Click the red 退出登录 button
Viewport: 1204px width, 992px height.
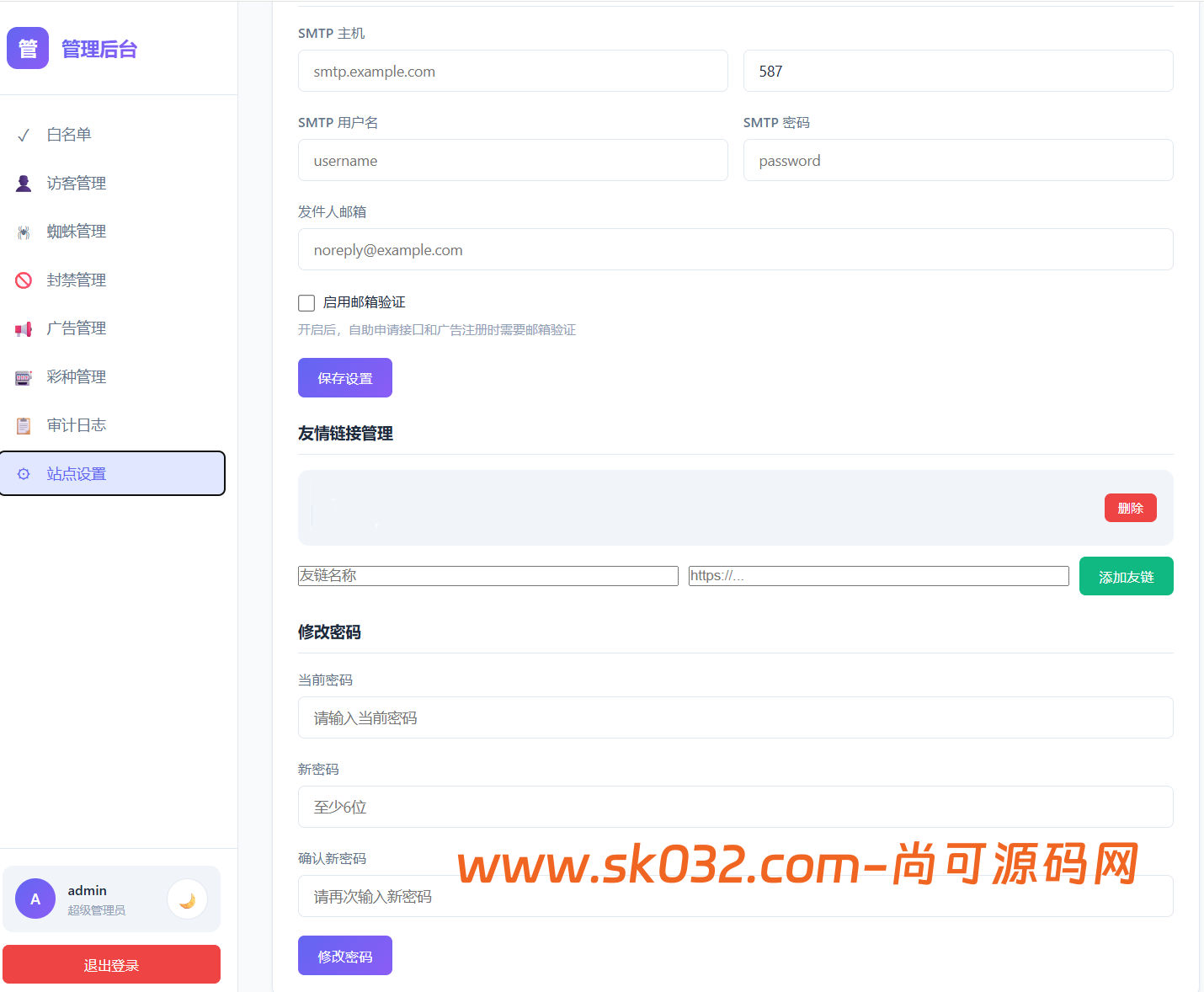pos(111,964)
